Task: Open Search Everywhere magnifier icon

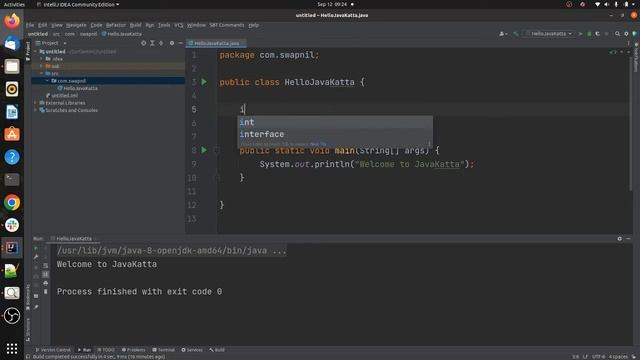Action: (618, 34)
